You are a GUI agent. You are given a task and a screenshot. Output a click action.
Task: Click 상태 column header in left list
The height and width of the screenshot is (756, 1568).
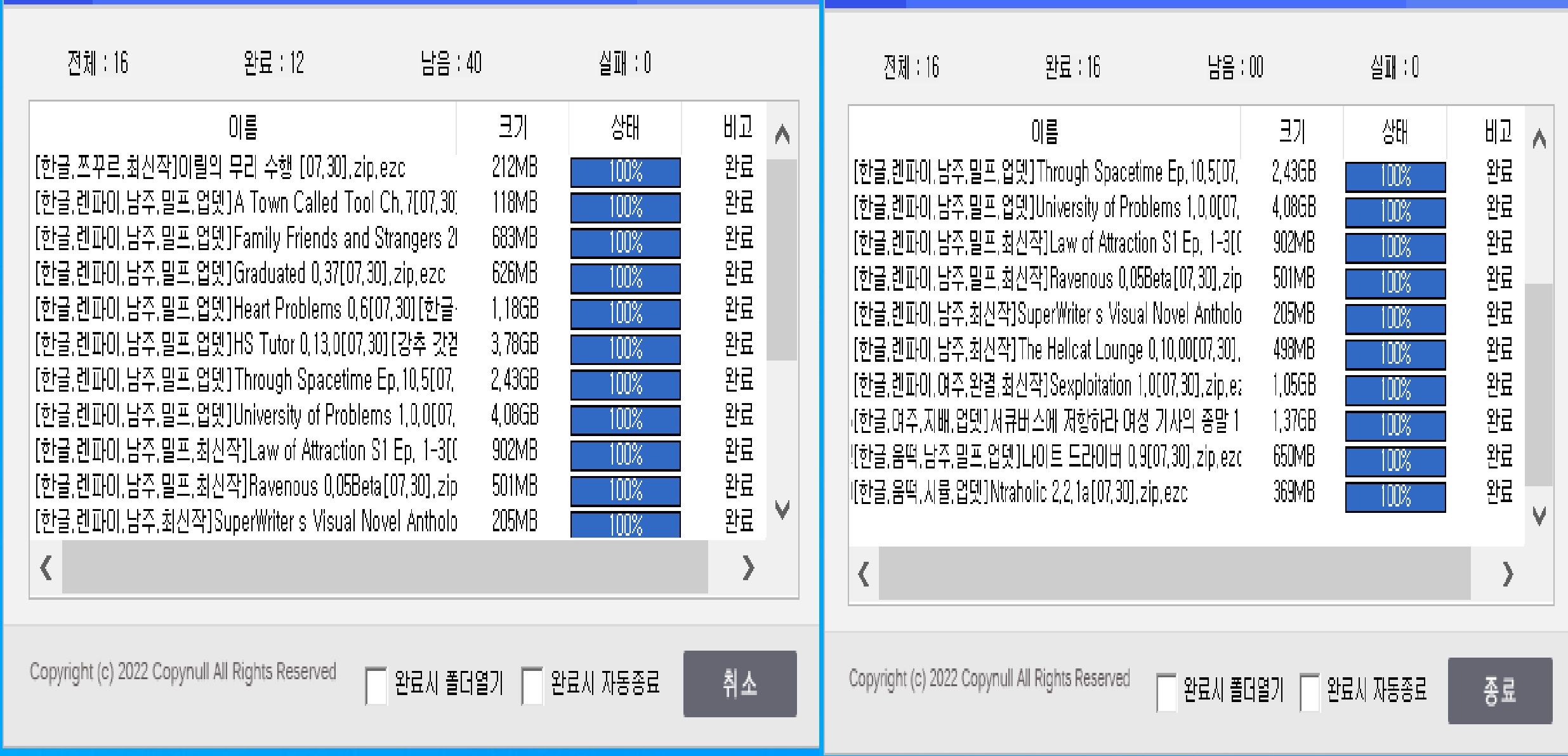[625, 128]
